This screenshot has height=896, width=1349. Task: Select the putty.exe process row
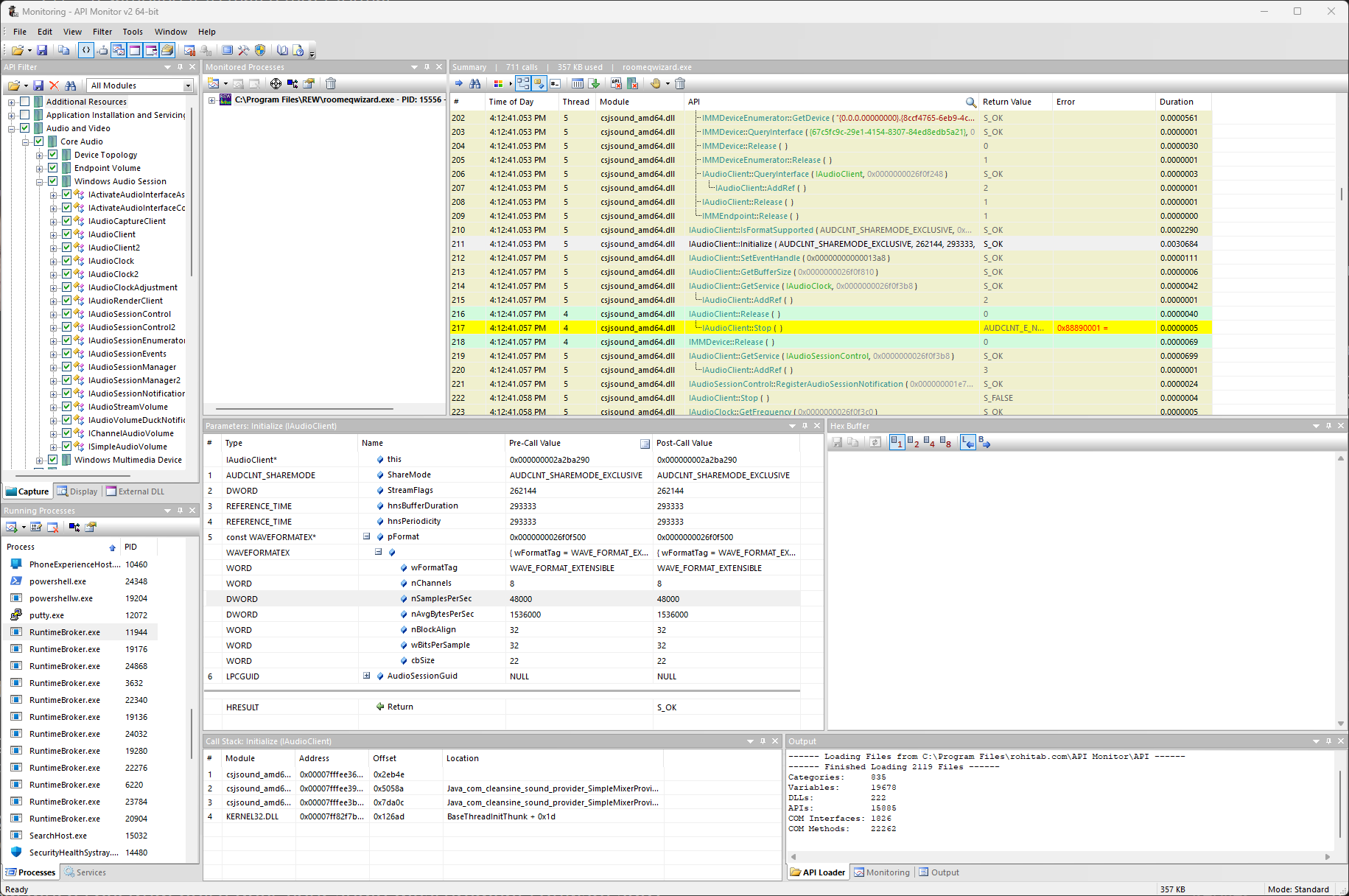[x=81, y=615]
